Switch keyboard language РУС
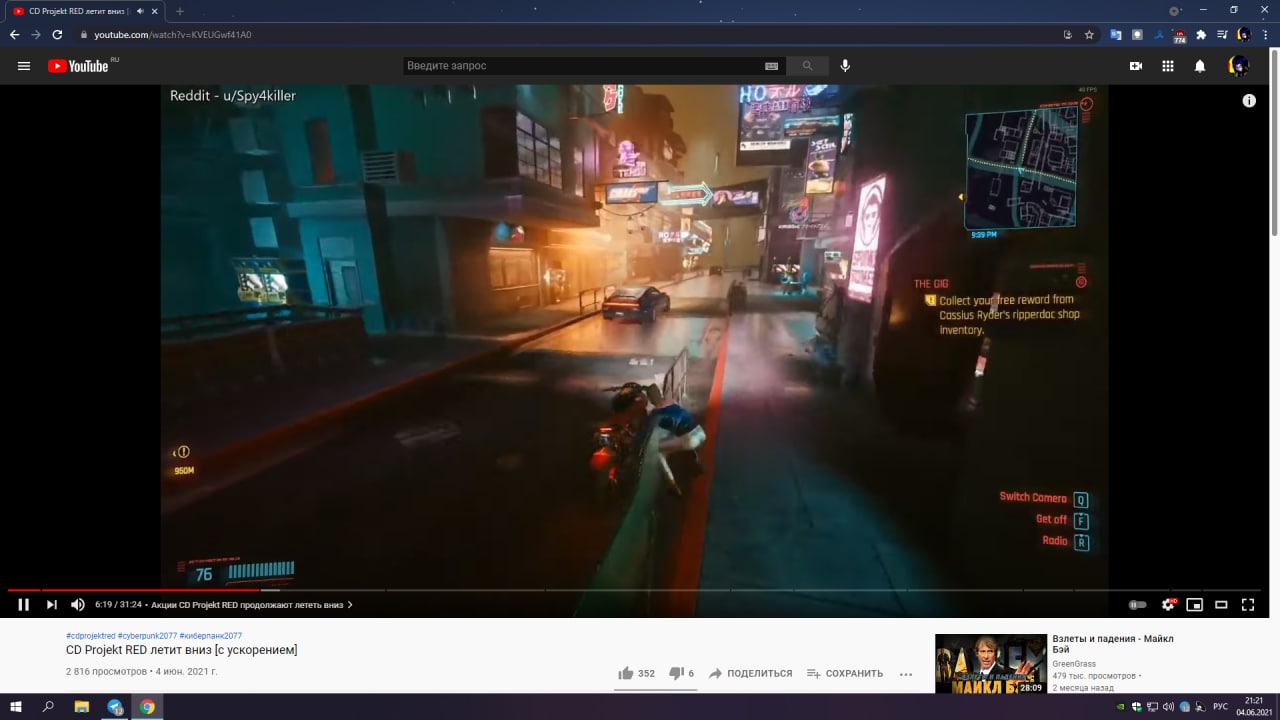This screenshot has height=720, width=1280. coord(1220,707)
